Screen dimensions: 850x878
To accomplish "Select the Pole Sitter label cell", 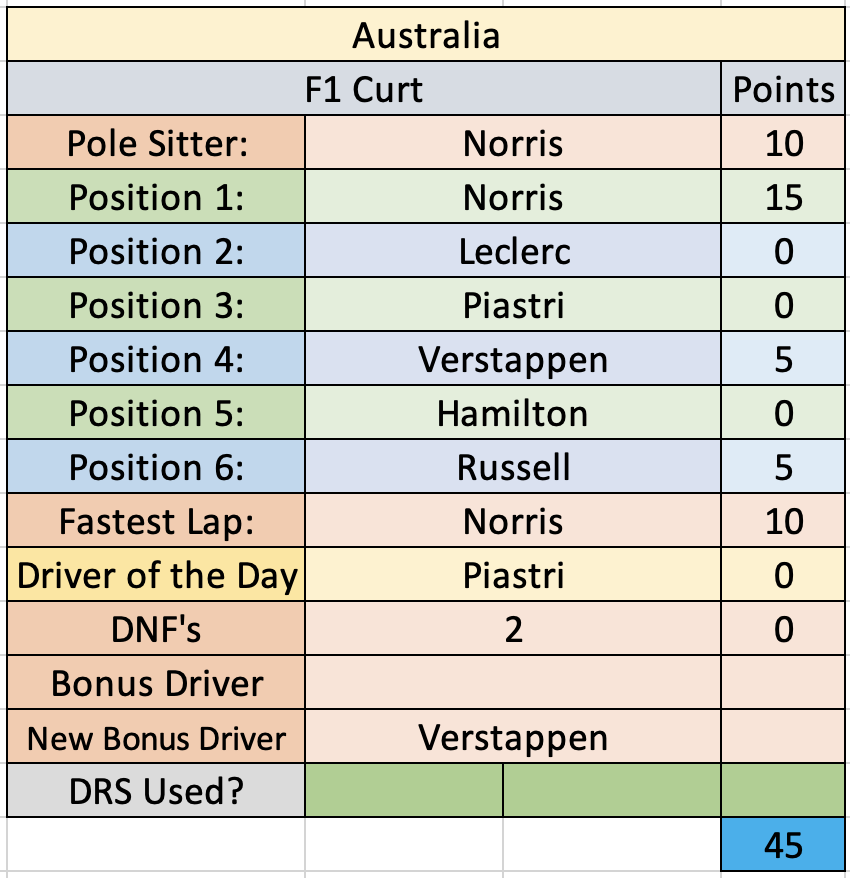I will [x=156, y=143].
